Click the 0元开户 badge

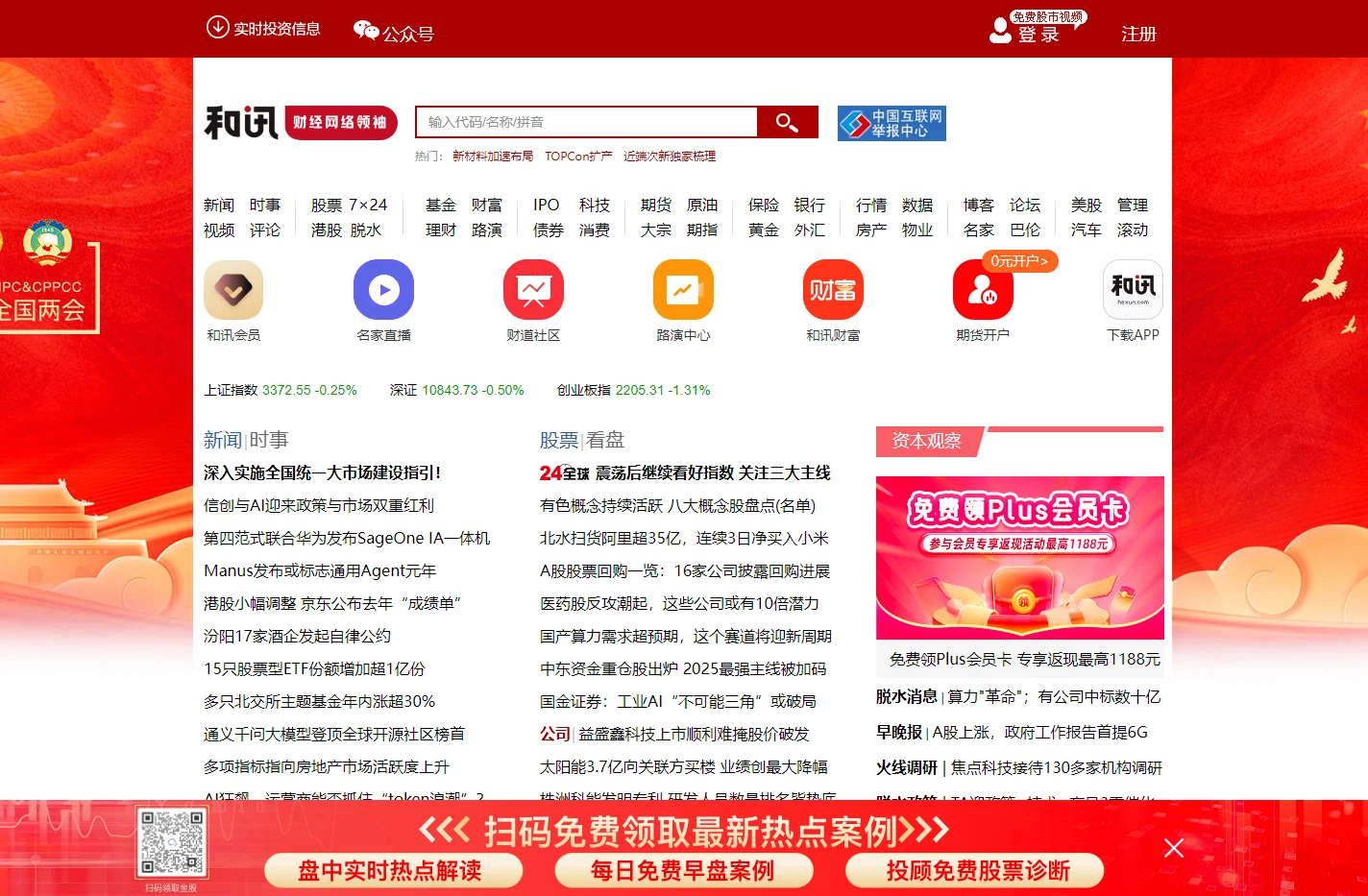(x=1019, y=261)
